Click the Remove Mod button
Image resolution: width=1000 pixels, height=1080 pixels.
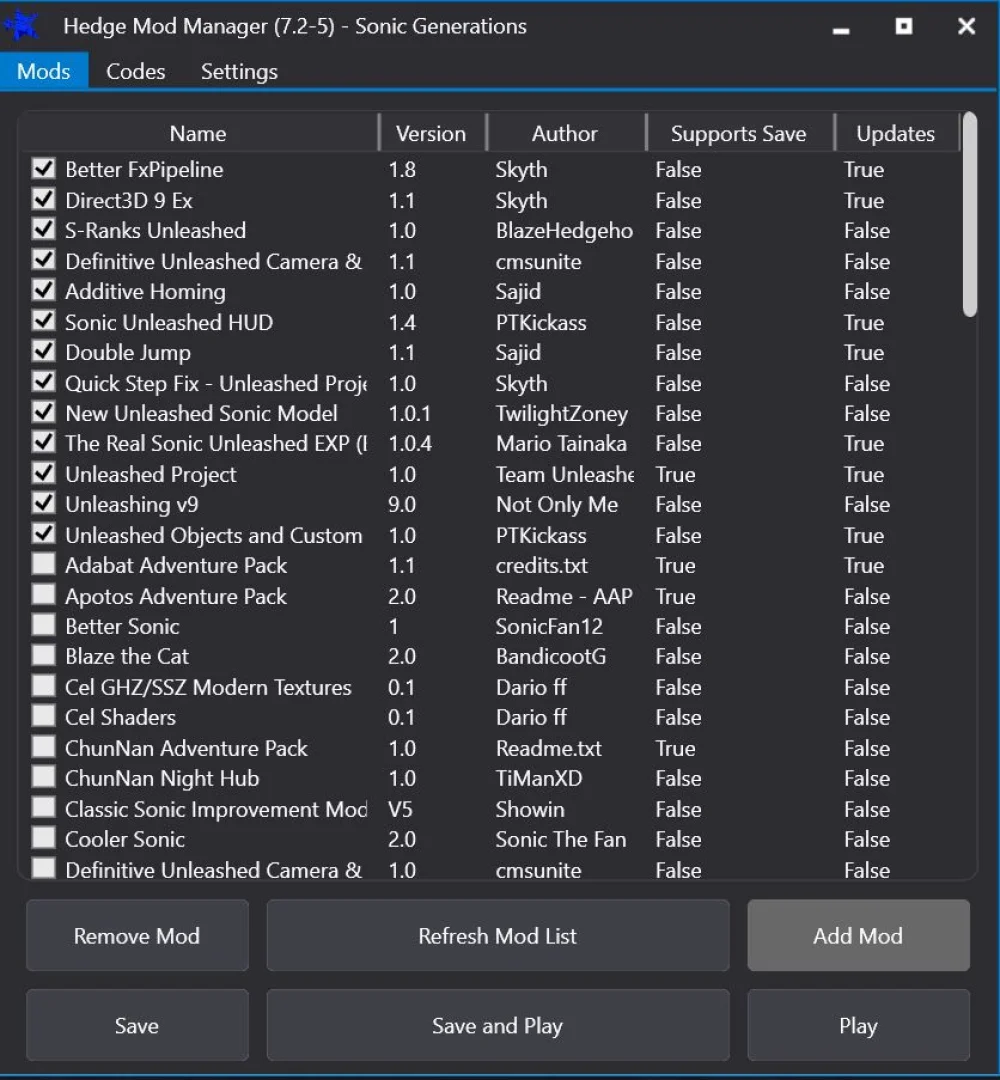click(x=137, y=935)
